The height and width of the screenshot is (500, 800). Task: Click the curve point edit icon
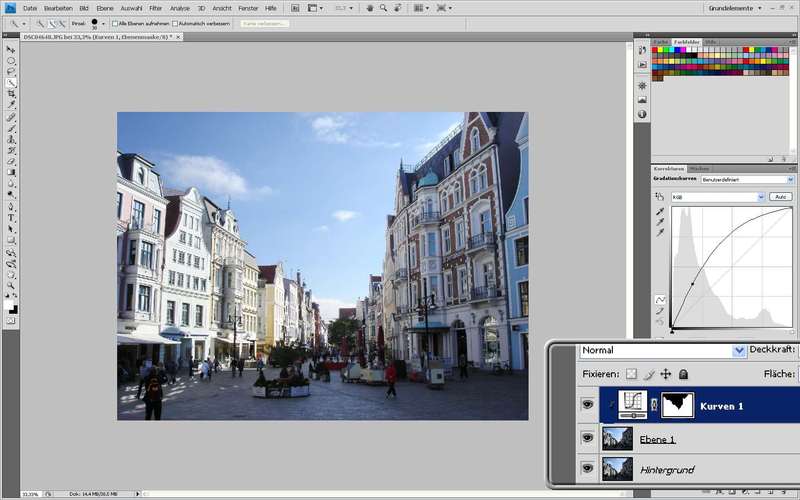pos(660,299)
